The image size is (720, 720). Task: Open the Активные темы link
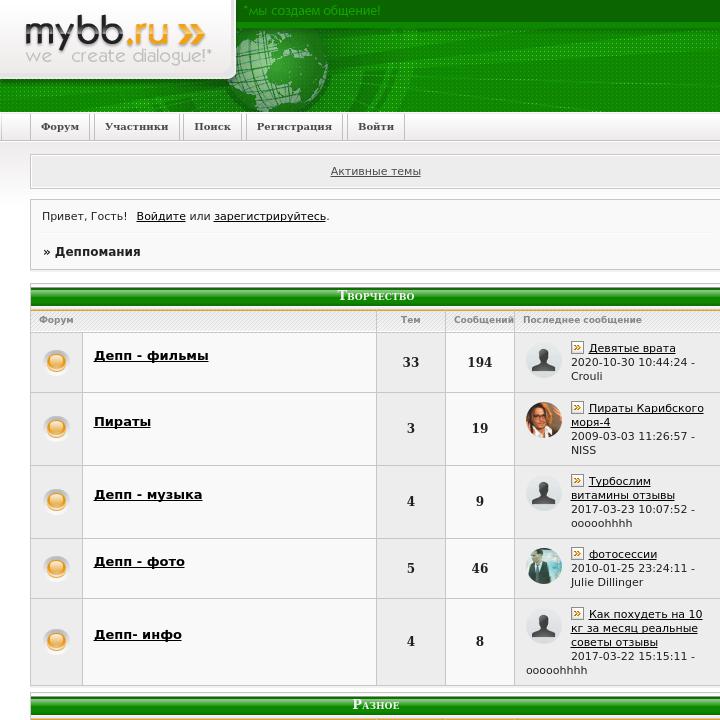(x=376, y=171)
